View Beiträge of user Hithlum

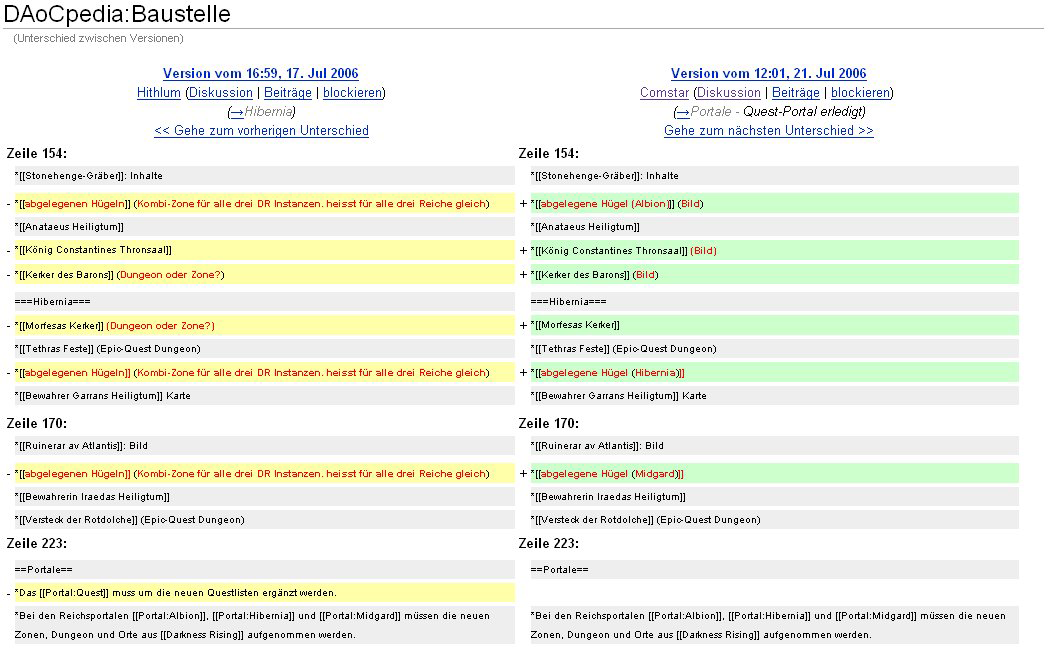click(x=288, y=92)
